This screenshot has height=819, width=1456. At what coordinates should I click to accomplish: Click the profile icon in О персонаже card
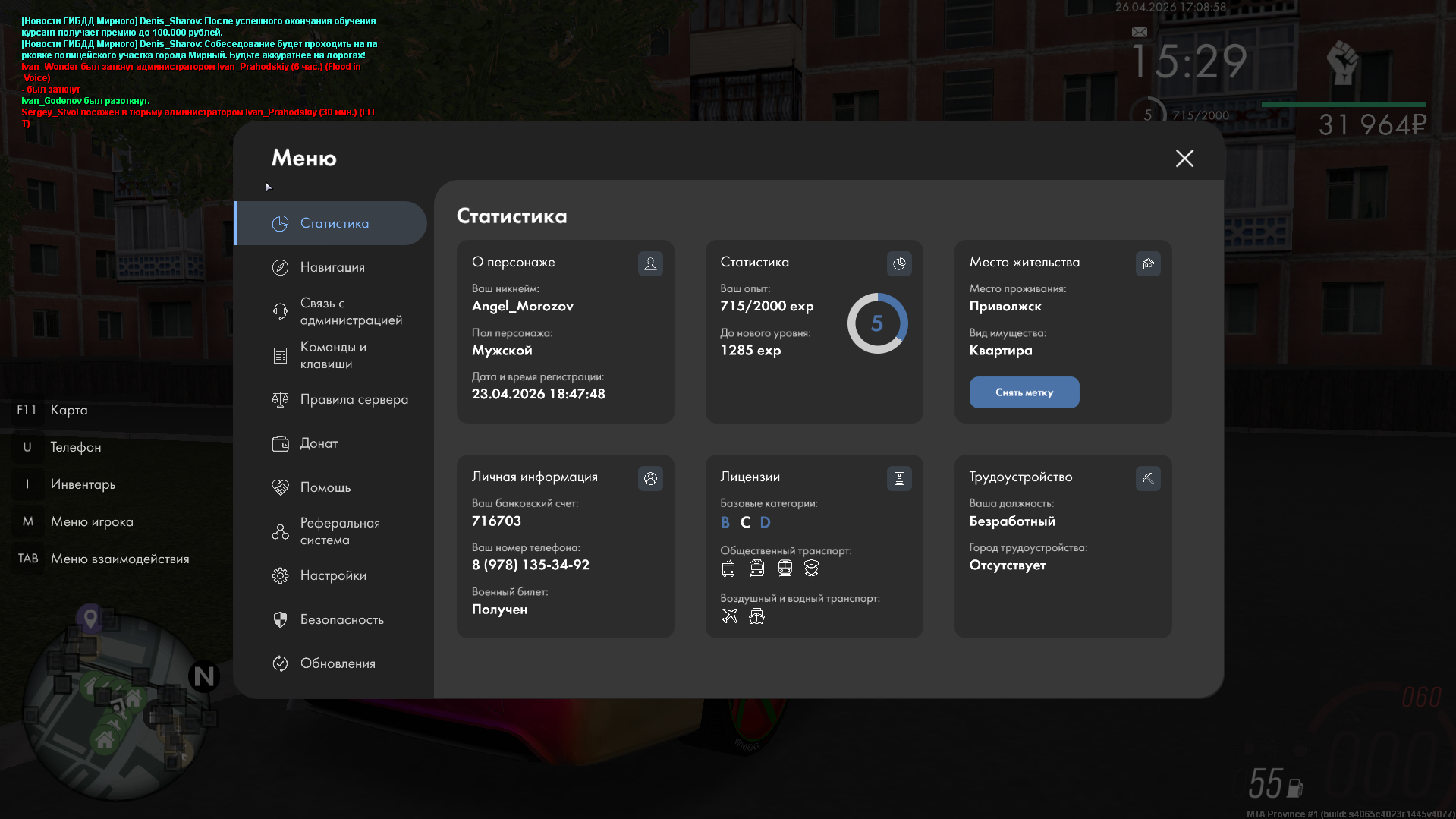[650, 263]
